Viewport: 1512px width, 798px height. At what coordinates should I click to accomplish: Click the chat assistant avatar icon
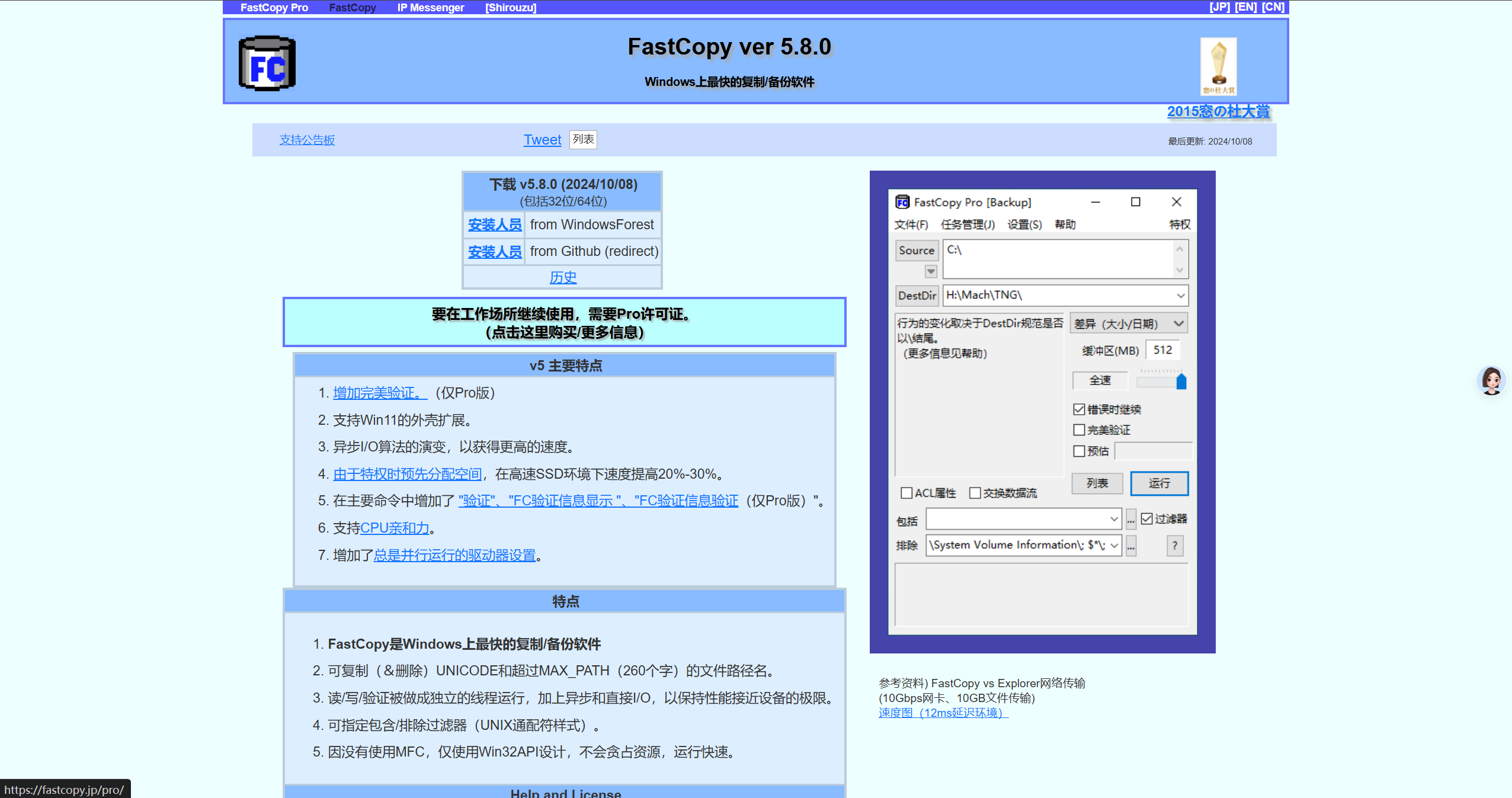click(1491, 380)
